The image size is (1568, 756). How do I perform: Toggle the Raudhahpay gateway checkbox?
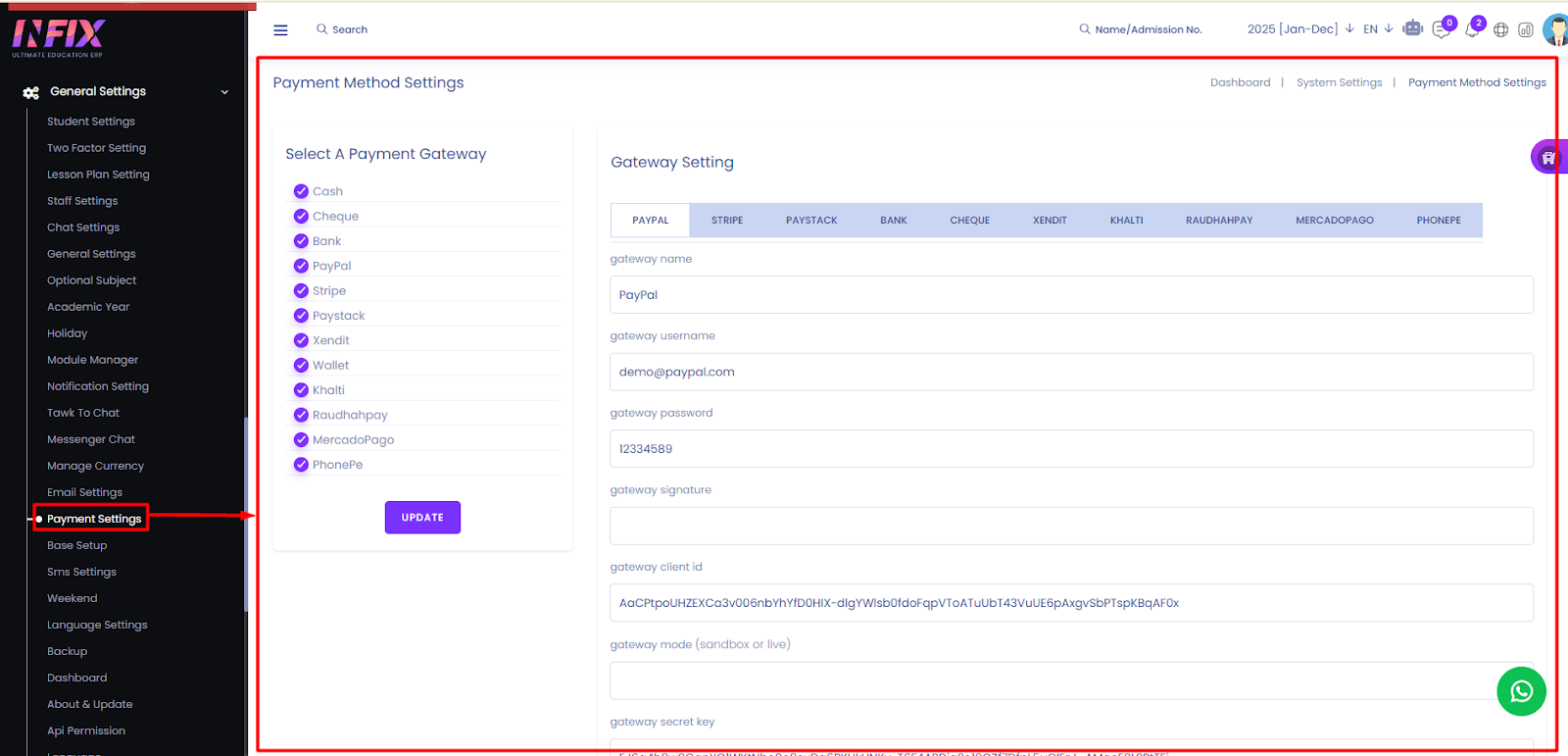(301, 415)
